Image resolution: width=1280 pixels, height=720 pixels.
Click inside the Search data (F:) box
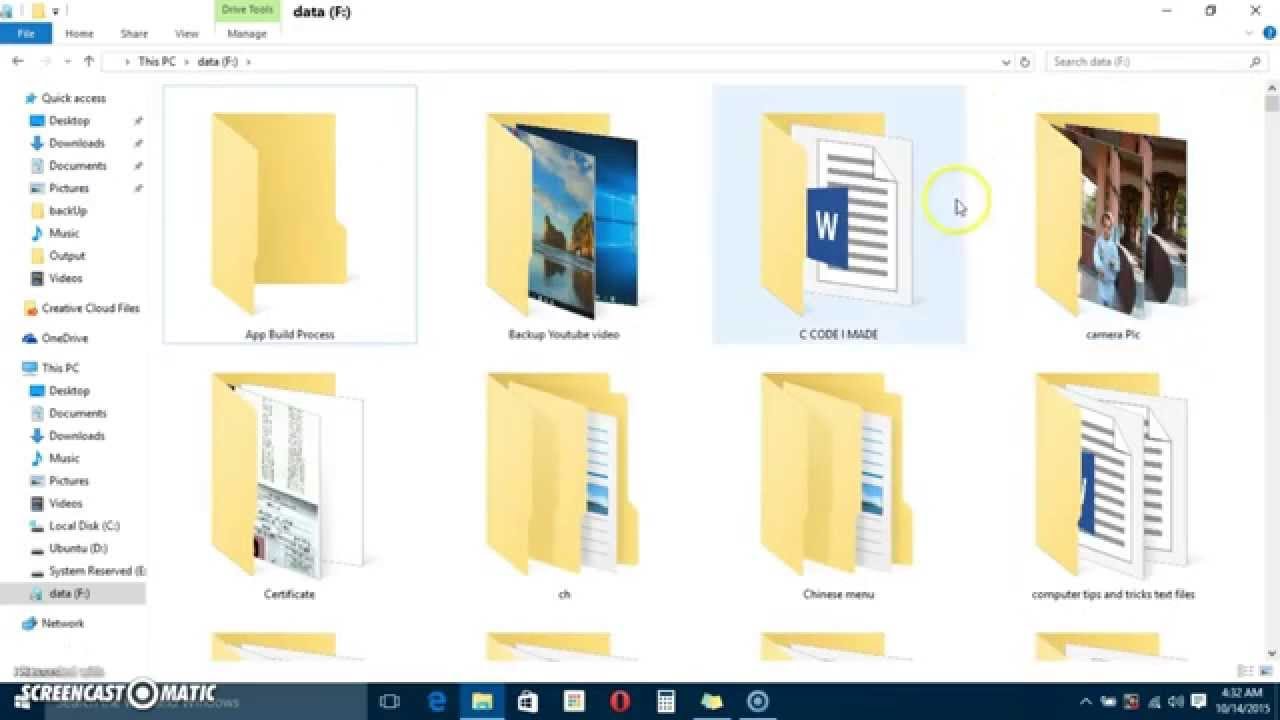pyautogui.click(x=1150, y=61)
